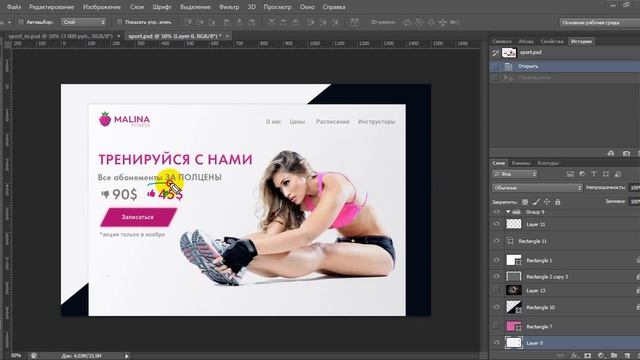The image size is (640, 360).
Task: Filter layers by shape layers icon
Action: click(606, 174)
